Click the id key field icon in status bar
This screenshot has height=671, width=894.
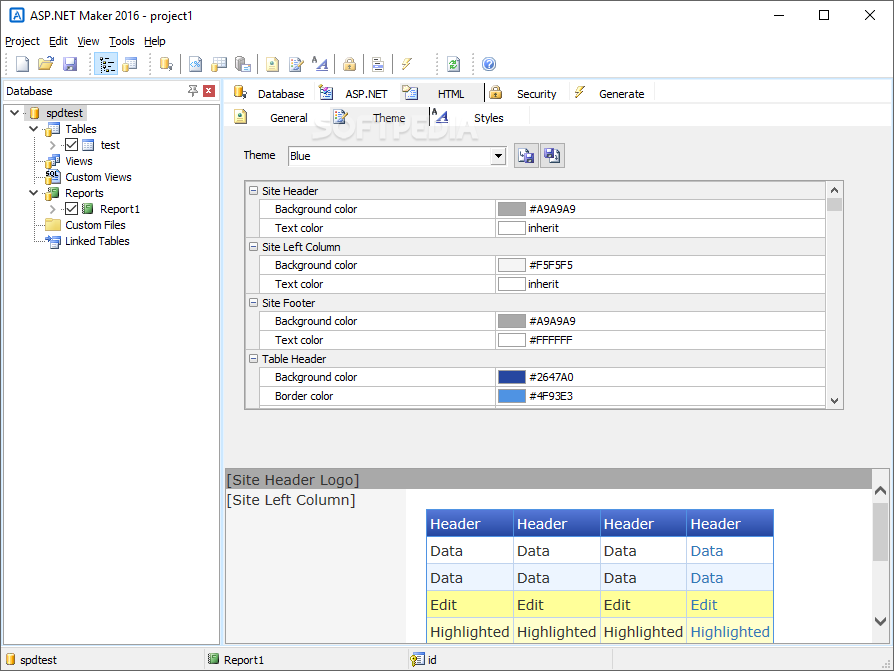(417, 660)
